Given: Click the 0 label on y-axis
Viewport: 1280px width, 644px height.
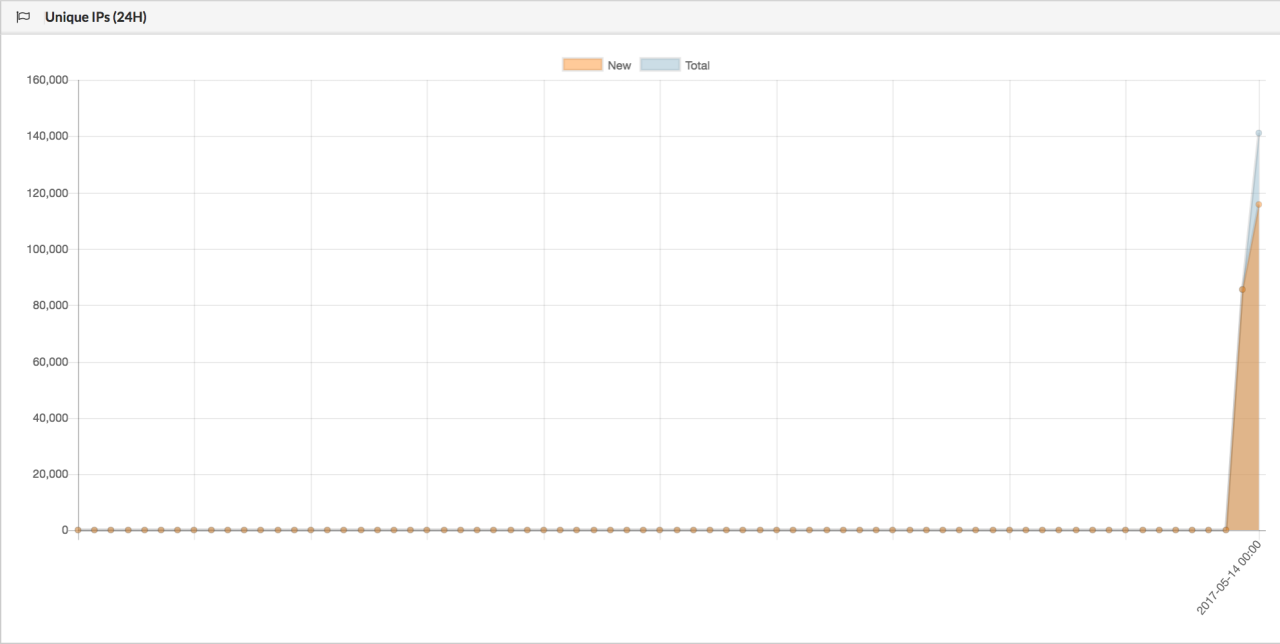Looking at the screenshot, I should [65, 530].
